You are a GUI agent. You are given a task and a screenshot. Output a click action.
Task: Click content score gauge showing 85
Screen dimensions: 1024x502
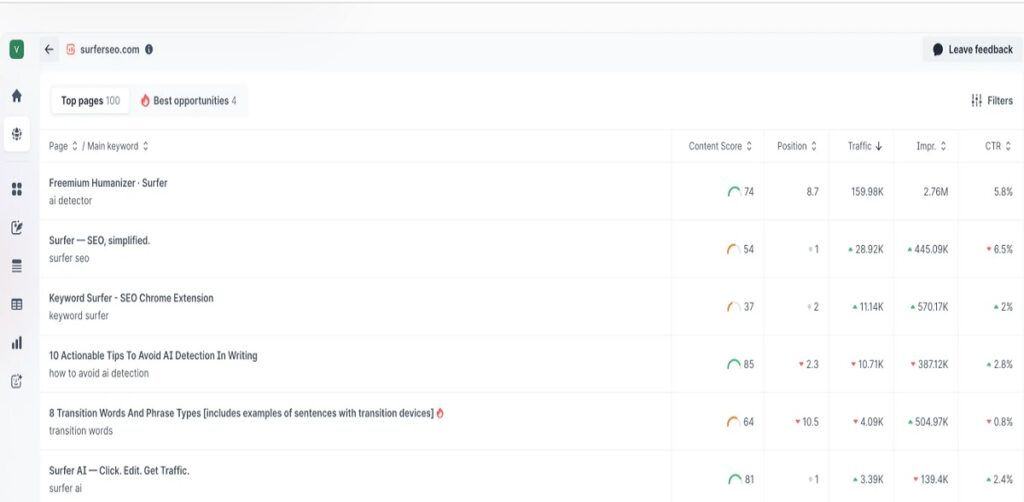point(734,364)
